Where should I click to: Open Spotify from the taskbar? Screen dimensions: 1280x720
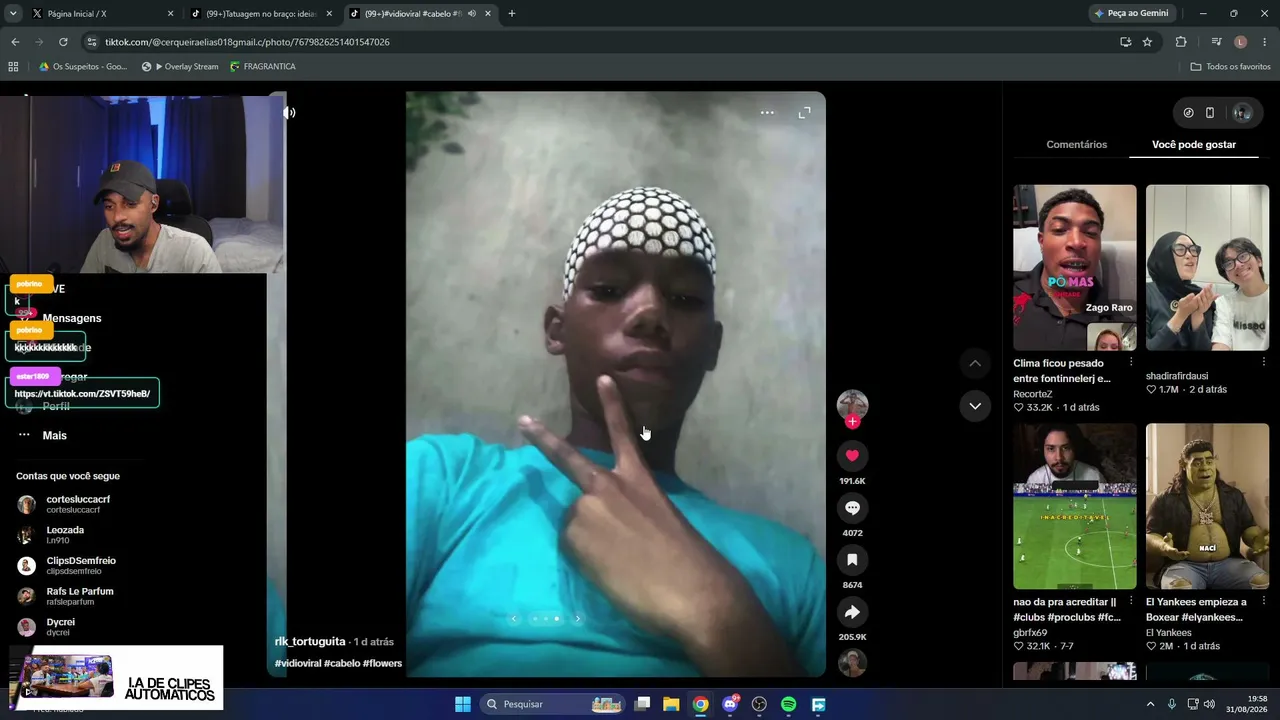tap(789, 704)
